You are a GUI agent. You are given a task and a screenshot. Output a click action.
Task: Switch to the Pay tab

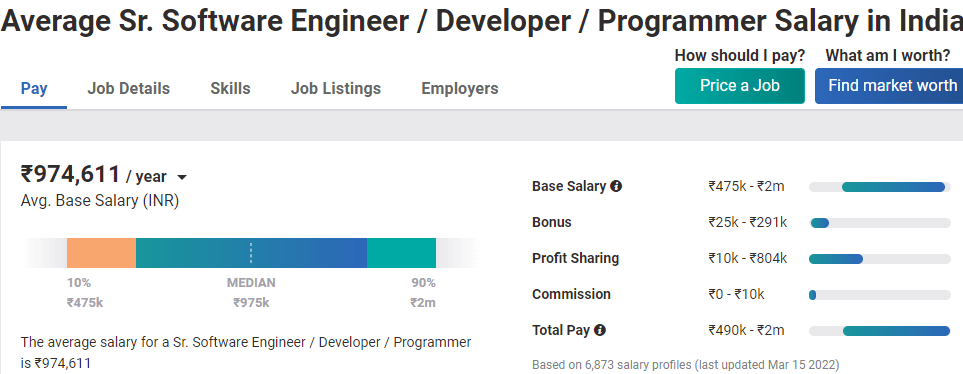point(34,88)
